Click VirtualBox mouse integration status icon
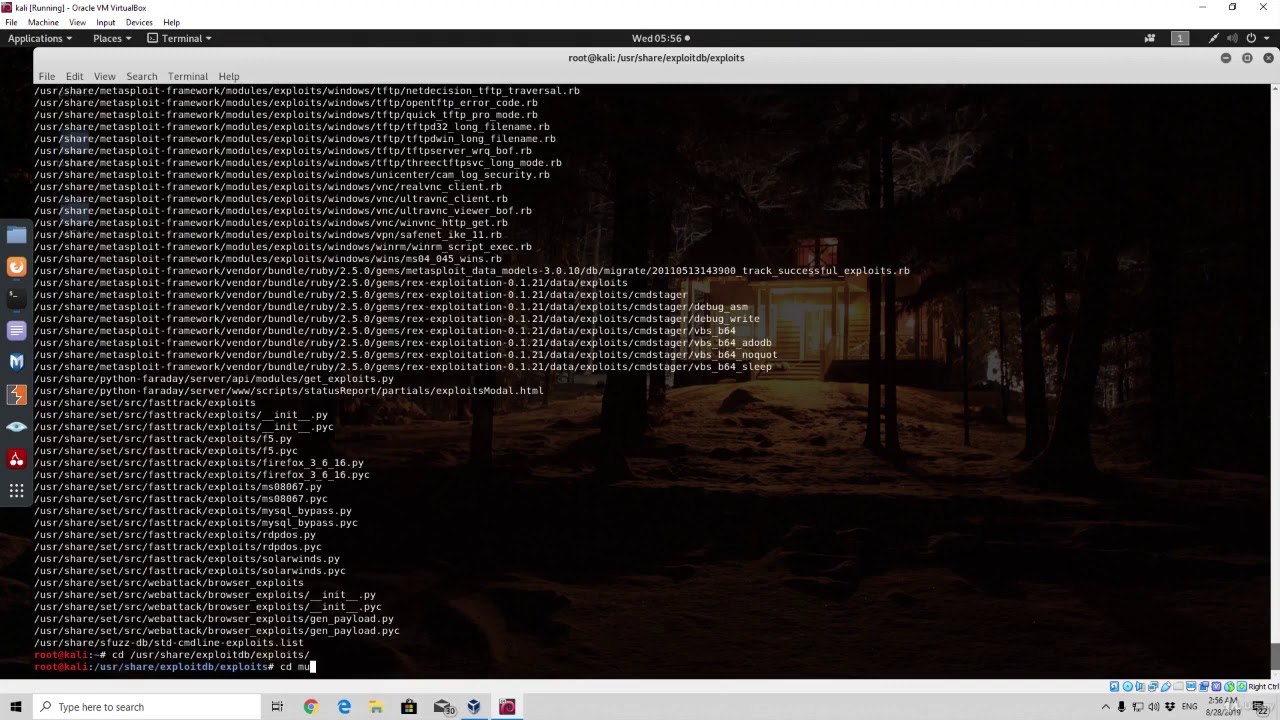The height and width of the screenshot is (720, 1280). tap(1229, 686)
